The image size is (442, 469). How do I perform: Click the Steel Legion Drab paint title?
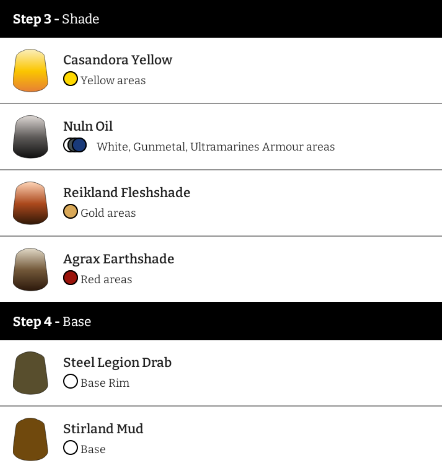tap(117, 363)
